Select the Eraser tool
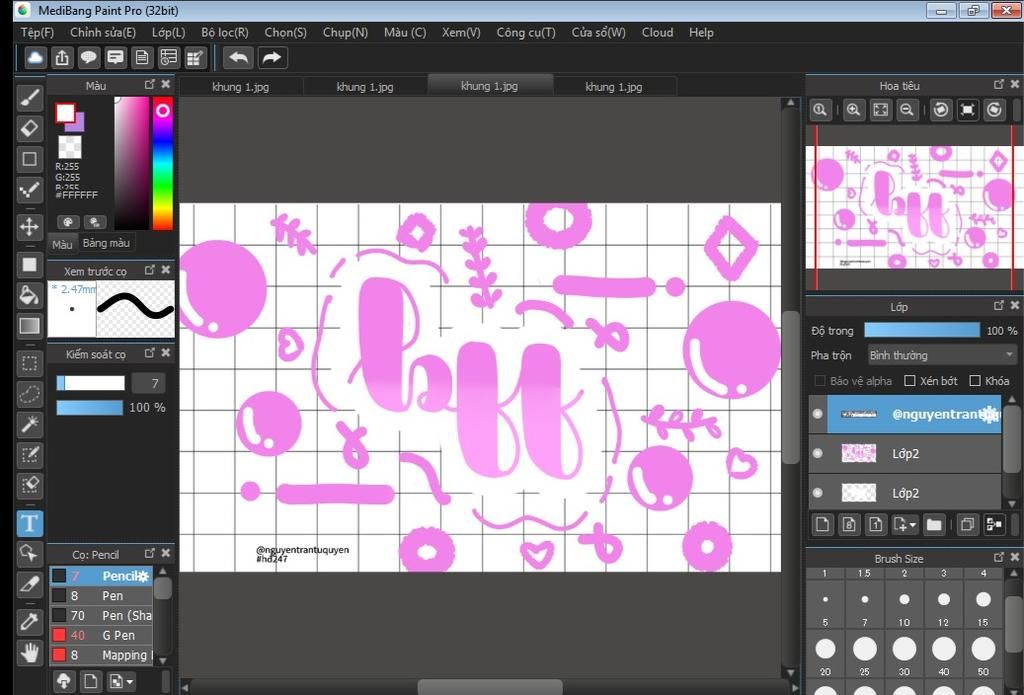The height and width of the screenshot is (695, 1024). coord(29,128)
